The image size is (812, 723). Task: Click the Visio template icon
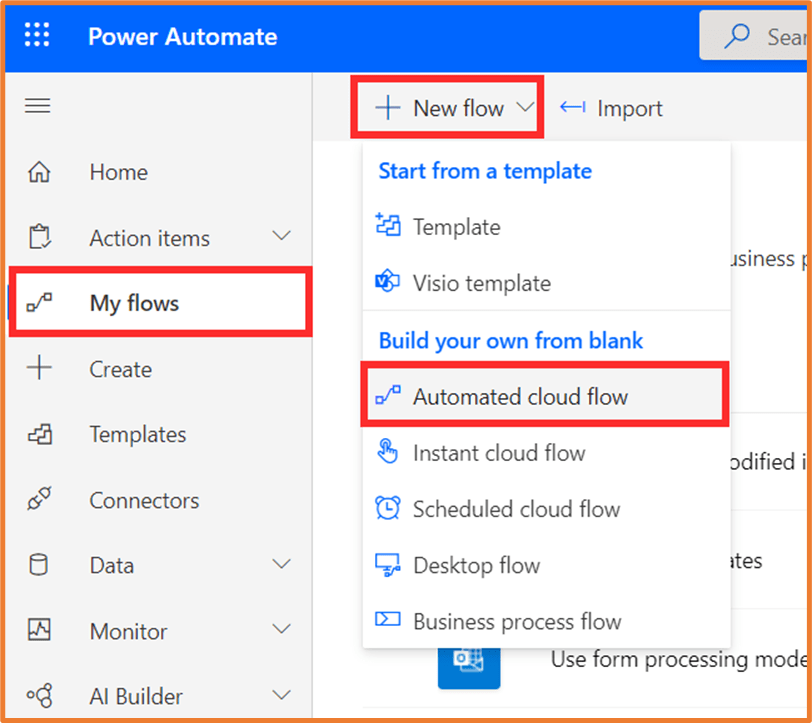coord(387,283)
